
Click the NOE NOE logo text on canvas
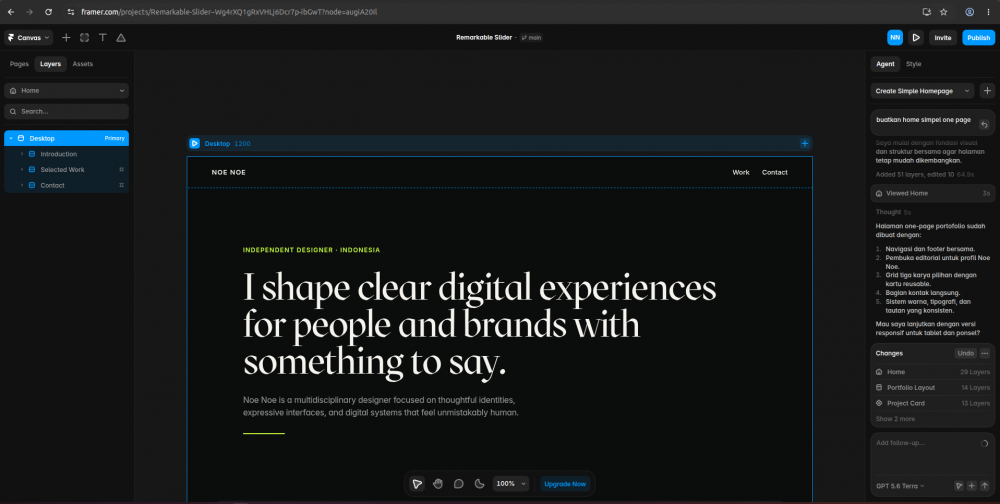(228, 172)
